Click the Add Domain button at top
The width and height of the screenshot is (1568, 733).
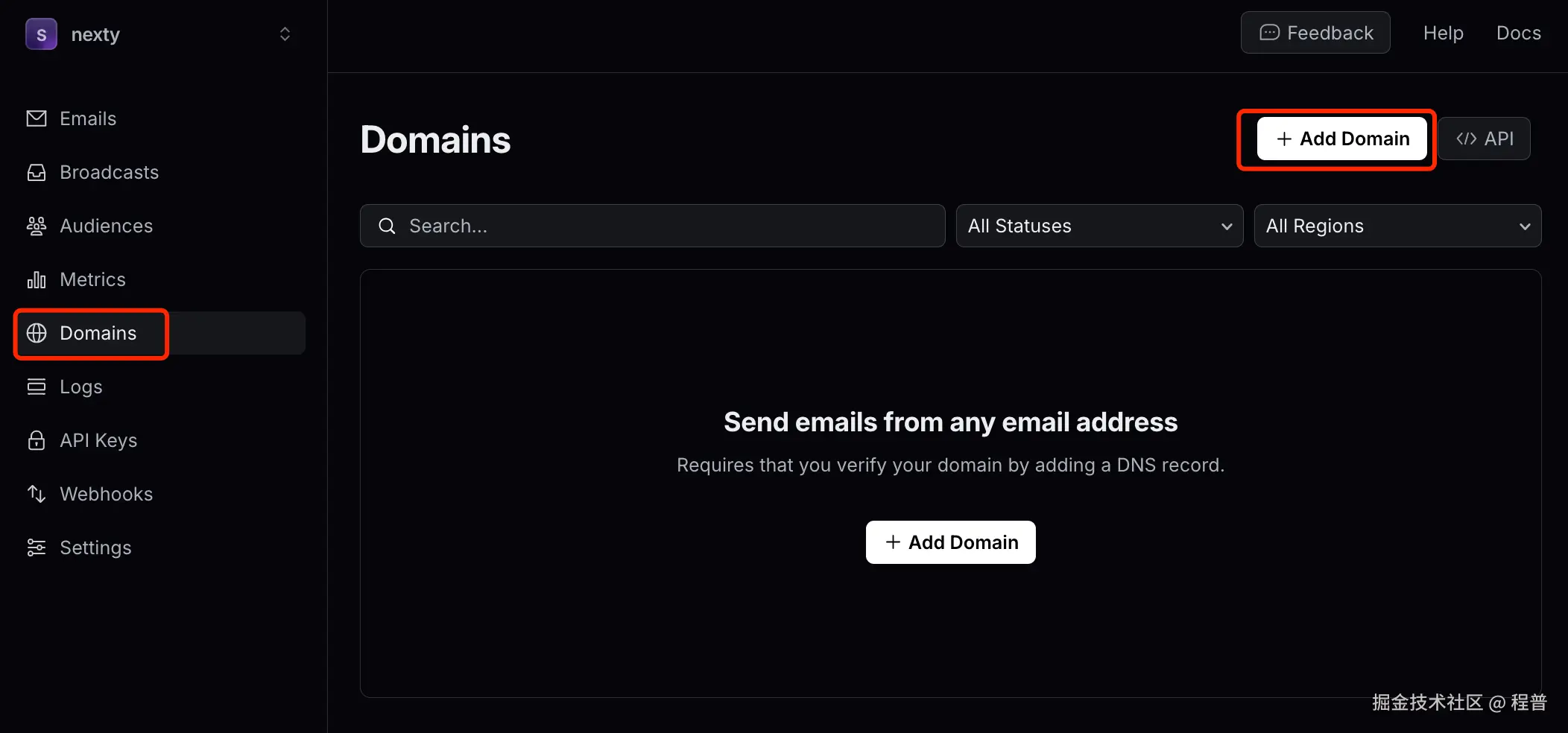point(1342,139)
